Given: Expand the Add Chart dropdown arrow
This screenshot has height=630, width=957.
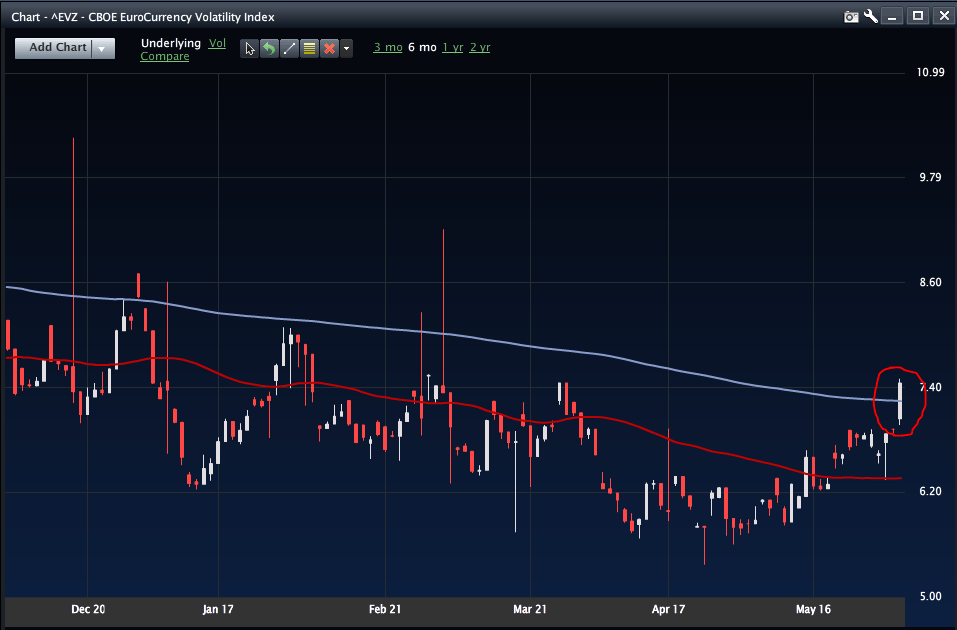Looking at the screenshot, I should point(103,48).
